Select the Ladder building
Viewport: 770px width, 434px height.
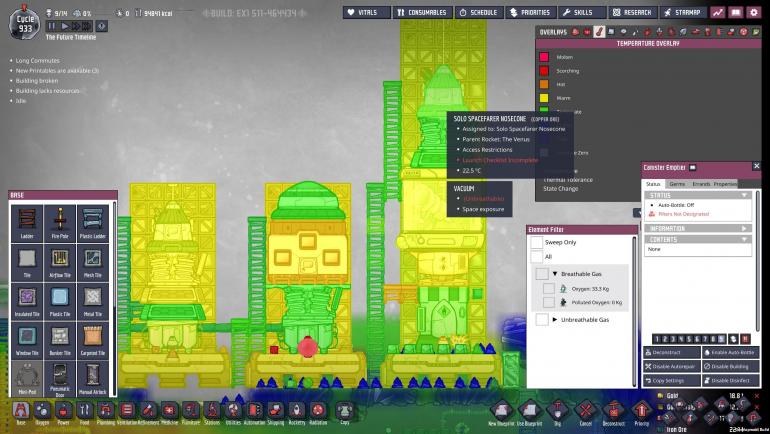tap(27, 223)
